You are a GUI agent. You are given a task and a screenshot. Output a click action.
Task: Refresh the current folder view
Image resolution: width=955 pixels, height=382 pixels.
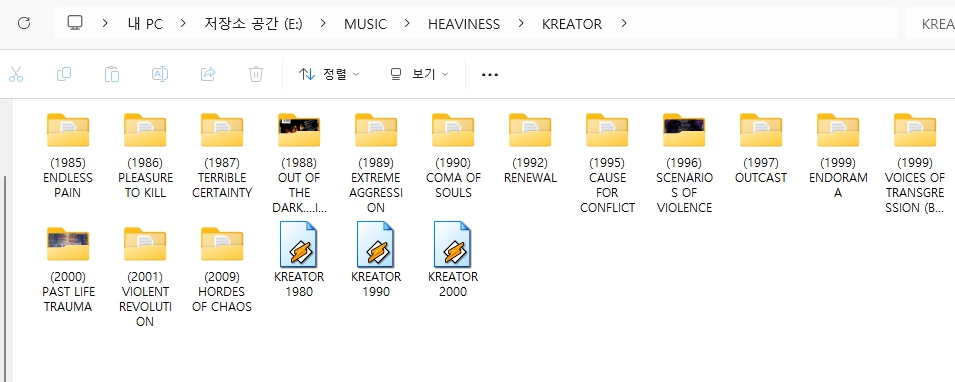(24, 24)
